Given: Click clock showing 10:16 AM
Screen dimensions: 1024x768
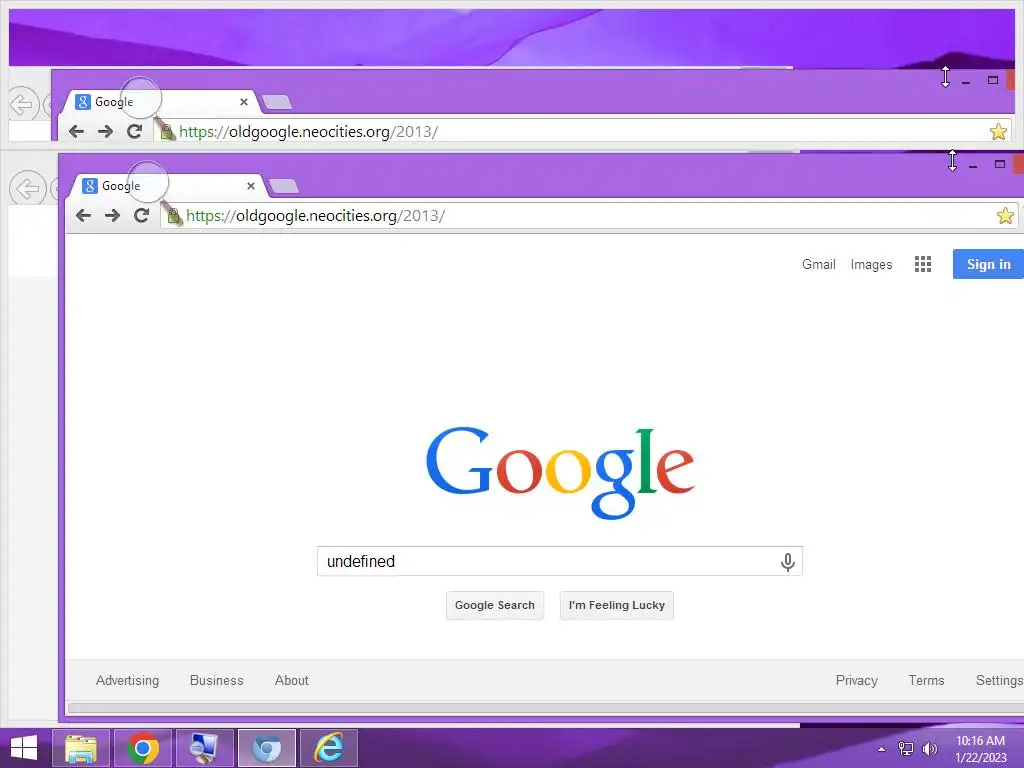Looking at the screenshot, I should coord(980,749).
